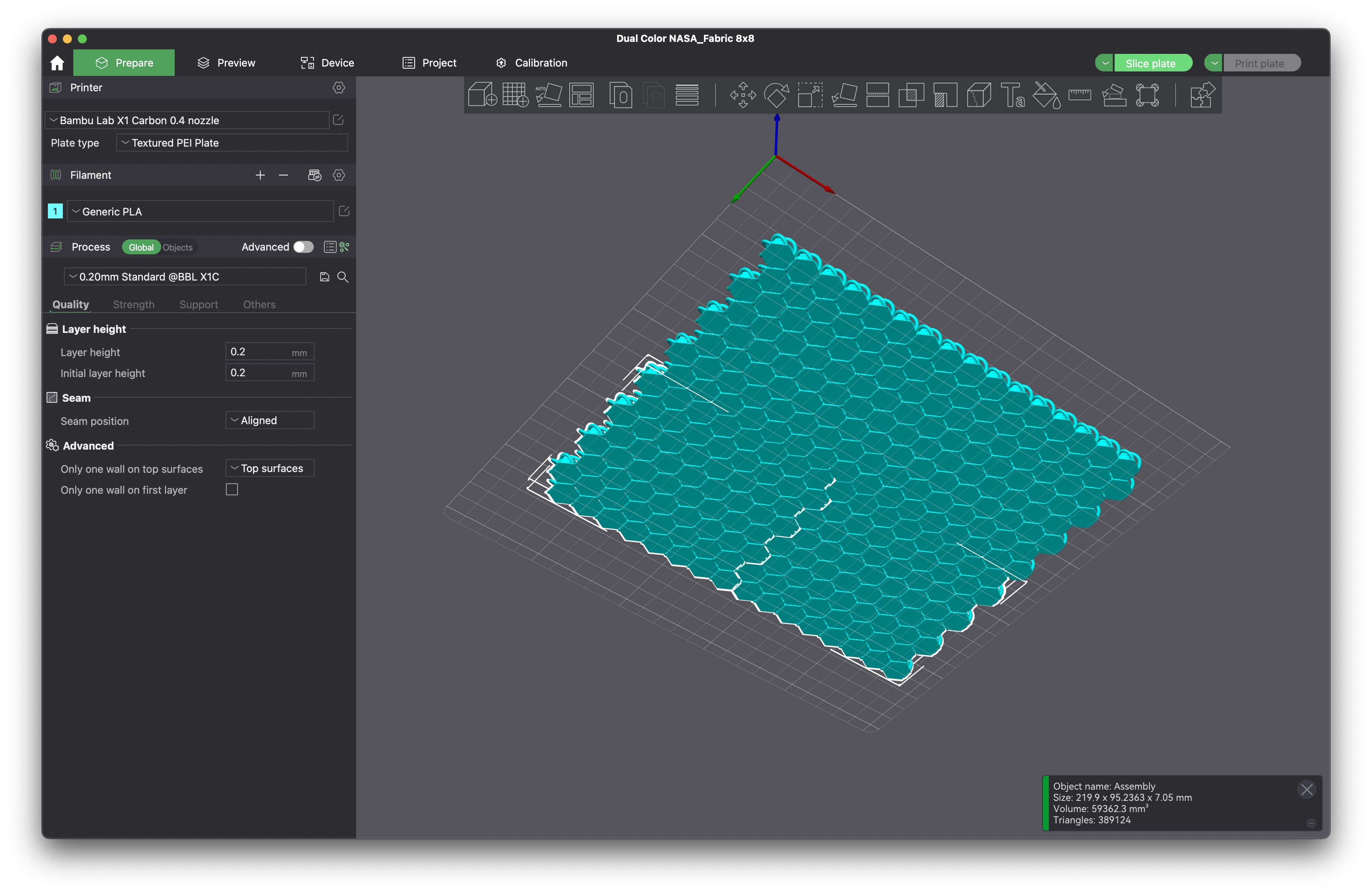Screen dimensions: 1372x894
Task: Click the Slice plate button
Action: 1150,64
